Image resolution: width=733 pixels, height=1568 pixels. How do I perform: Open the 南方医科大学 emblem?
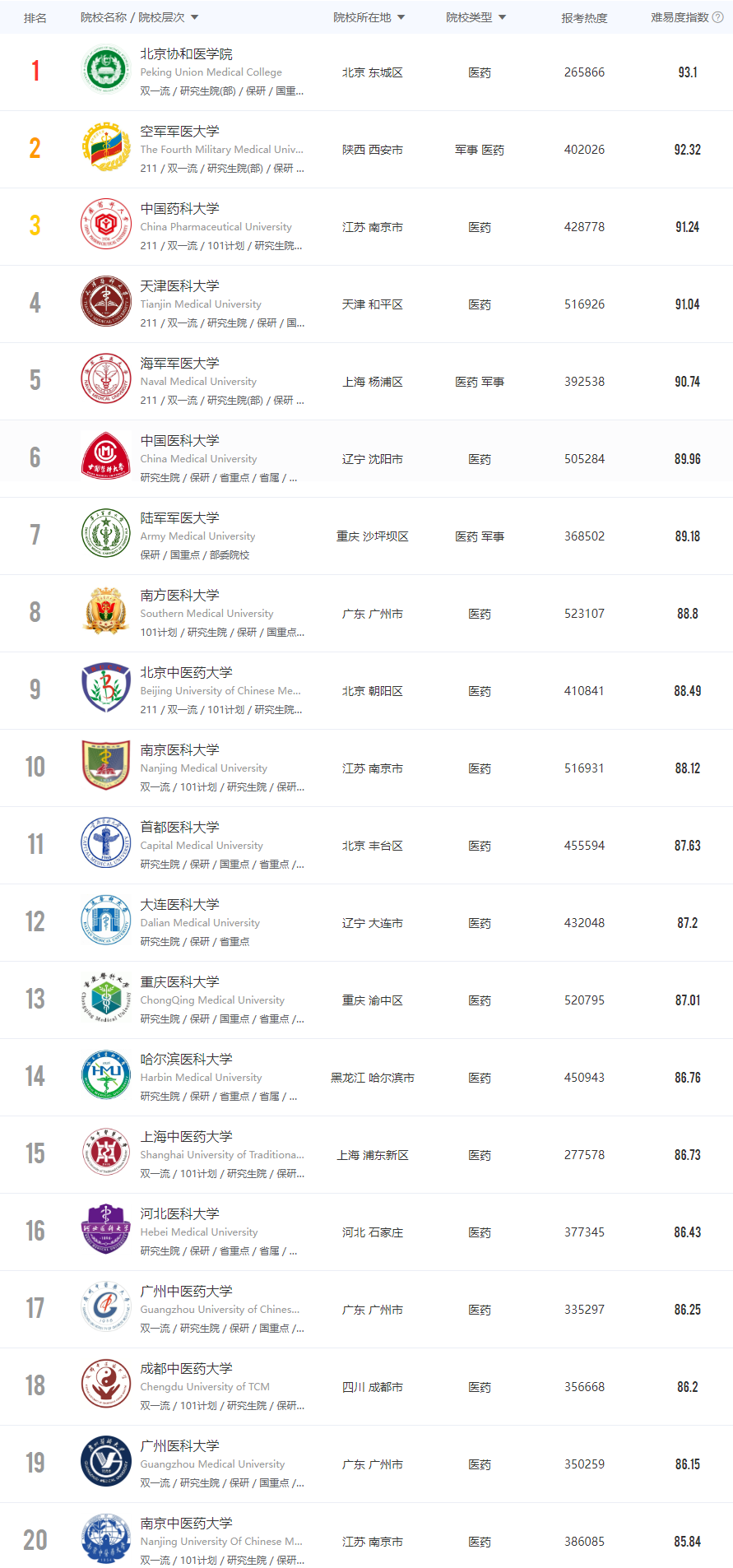pos(106,612)
